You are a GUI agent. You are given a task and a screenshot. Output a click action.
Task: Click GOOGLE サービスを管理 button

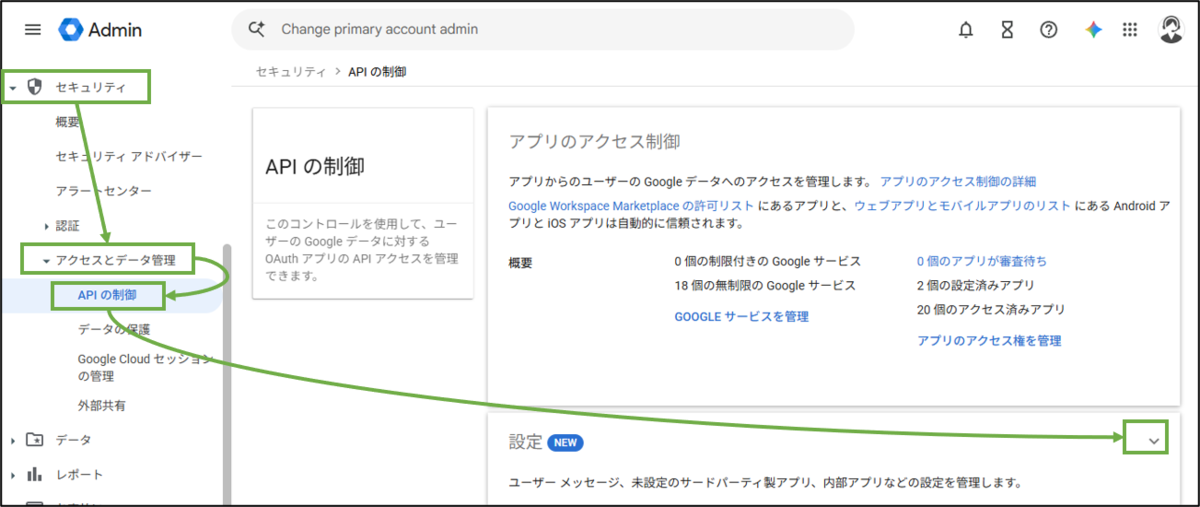(741, 316)
